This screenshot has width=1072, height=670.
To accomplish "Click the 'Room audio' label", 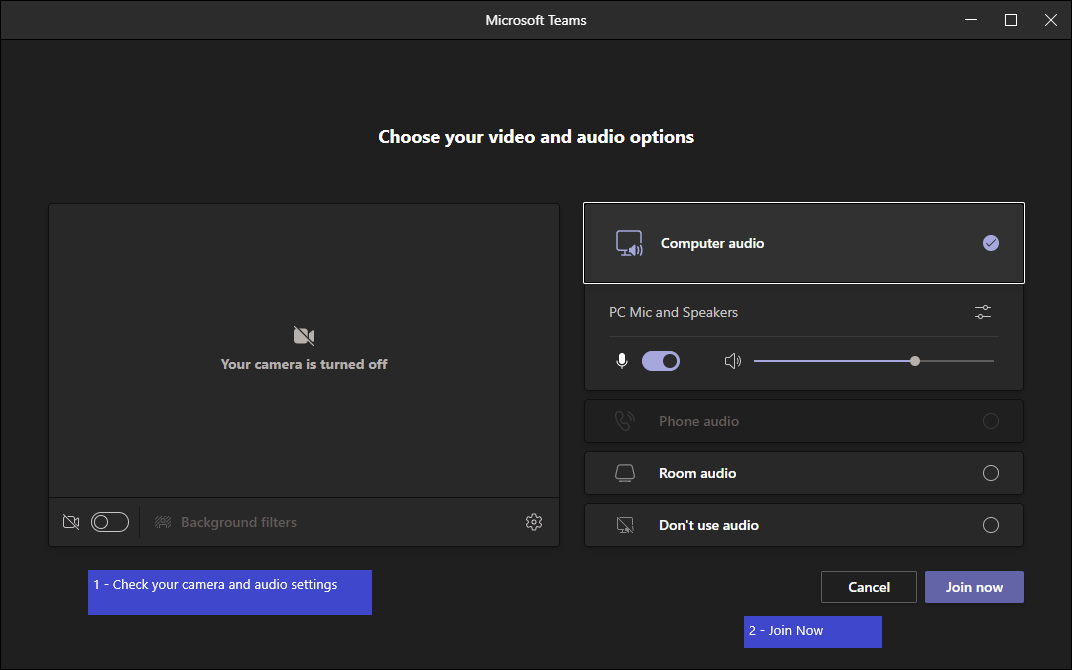I will tap(697, 473).
